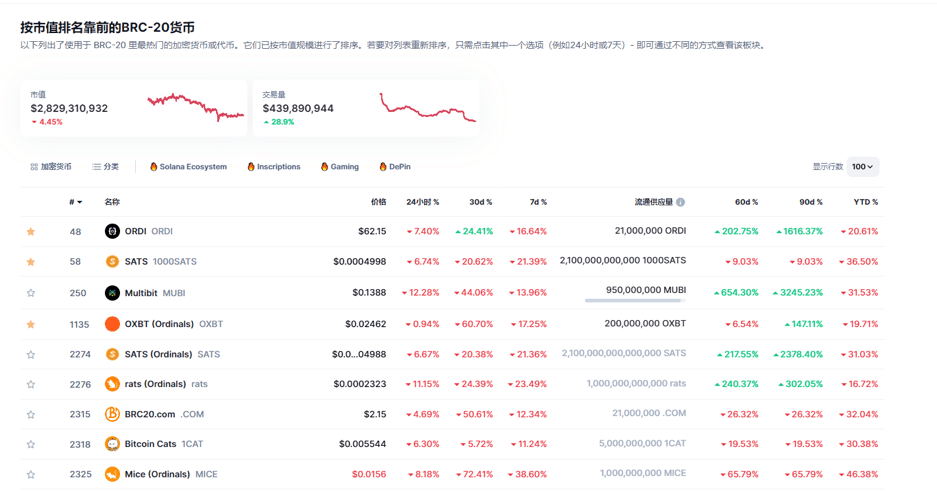937x491 pixels.
Task: Click the info icon beside 流通供应量
Action: pyautogui.click(x=681, y=202)
